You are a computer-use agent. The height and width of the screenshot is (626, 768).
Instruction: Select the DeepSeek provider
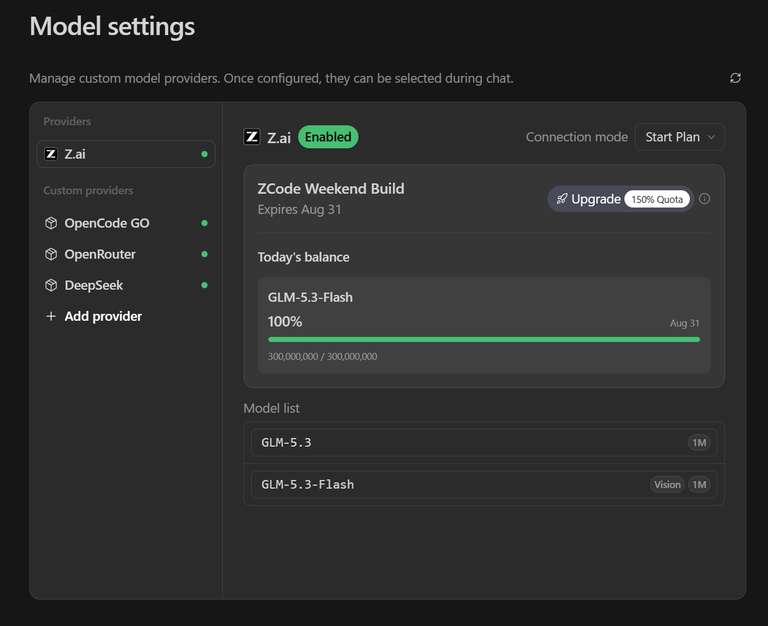(126, 285)
